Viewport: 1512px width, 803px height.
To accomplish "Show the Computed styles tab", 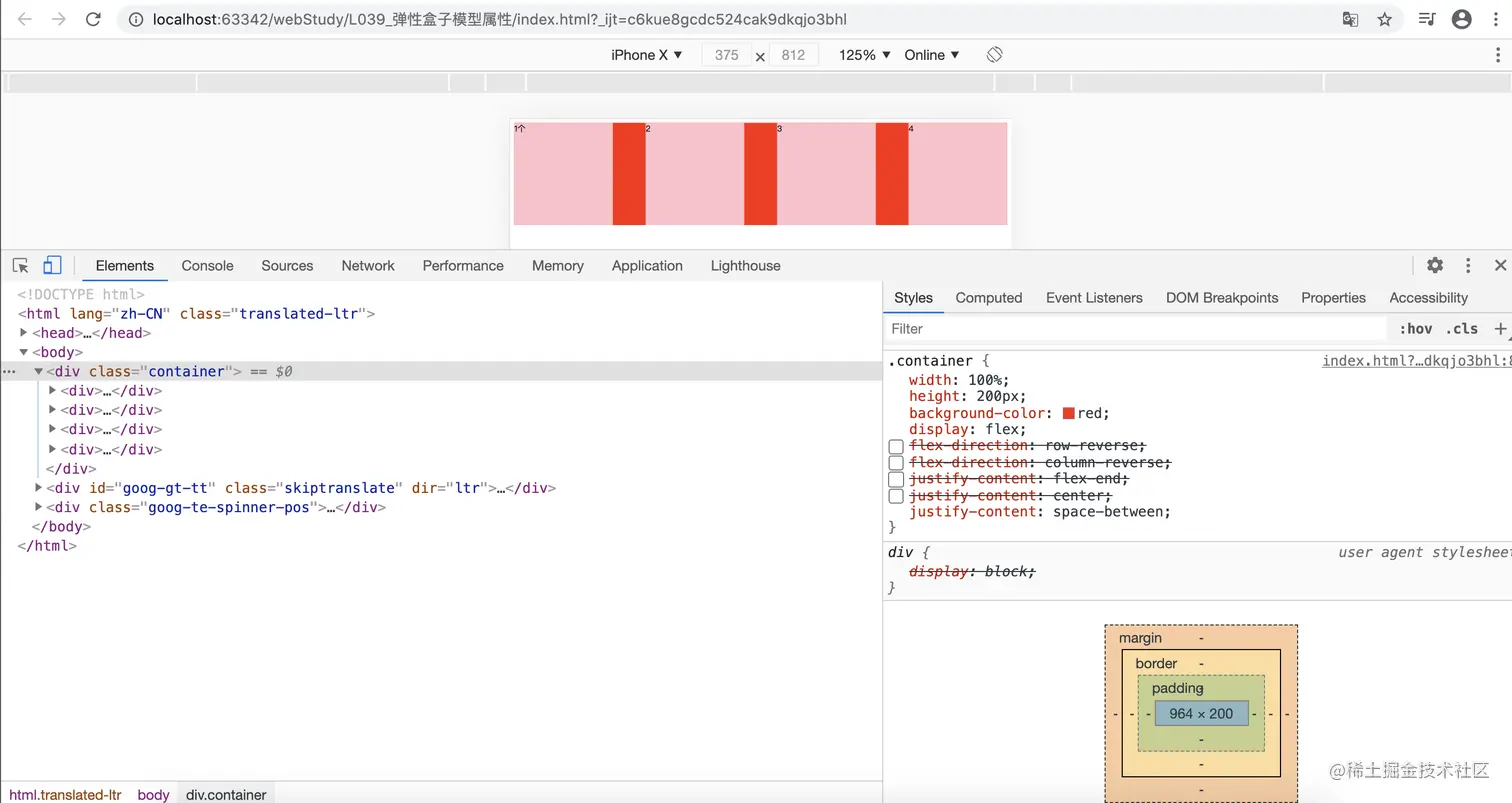I will tap(989, 297).
